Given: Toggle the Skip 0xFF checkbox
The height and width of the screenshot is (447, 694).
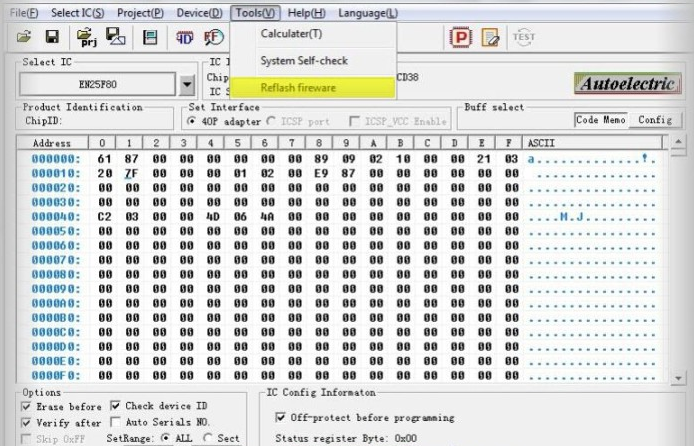Looking at the screenshot, I should (x=26, y=439).
